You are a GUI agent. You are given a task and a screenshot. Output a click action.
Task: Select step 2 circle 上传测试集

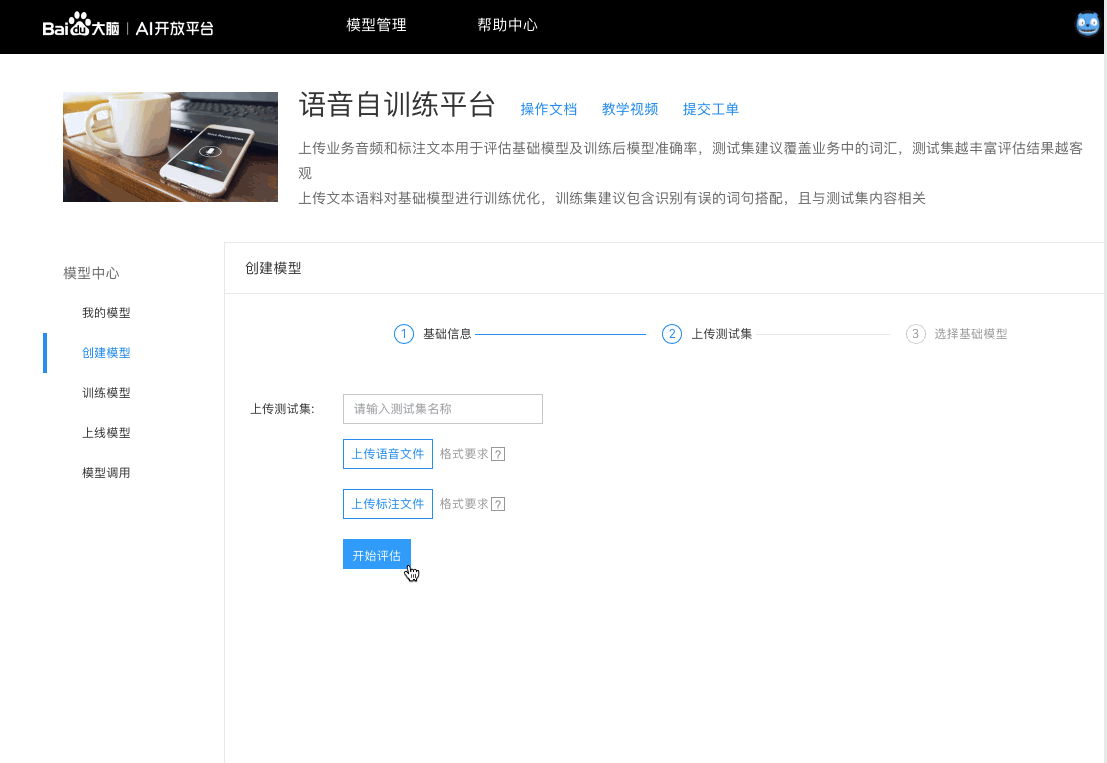point(672,334)
